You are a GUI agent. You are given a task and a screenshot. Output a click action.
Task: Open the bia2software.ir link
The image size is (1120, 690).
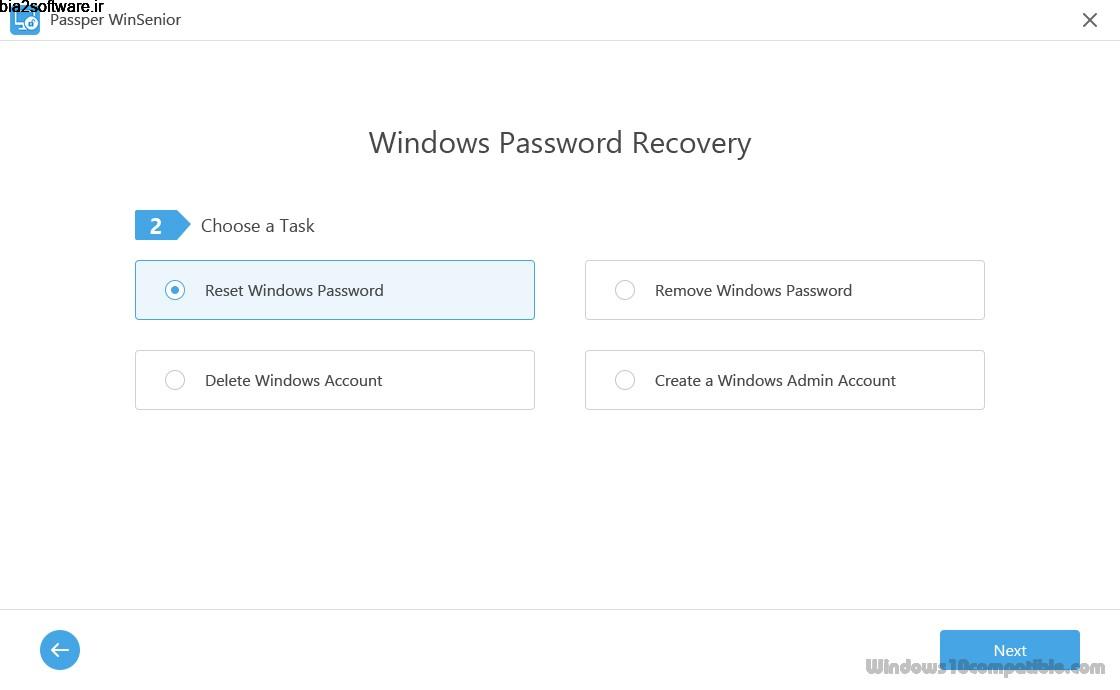click(52, 5)
